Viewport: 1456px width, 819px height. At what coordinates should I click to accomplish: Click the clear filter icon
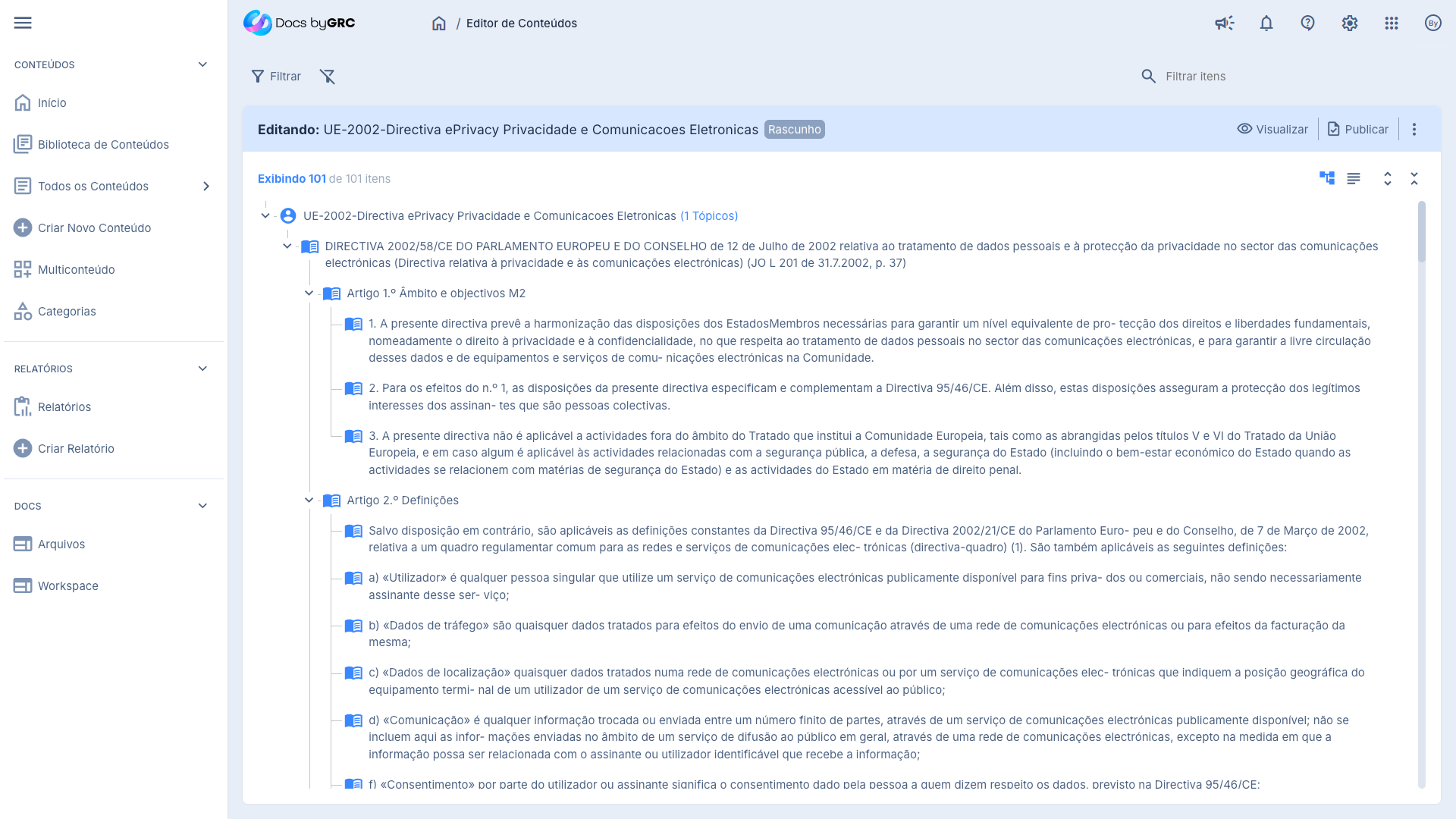(327, 77)
